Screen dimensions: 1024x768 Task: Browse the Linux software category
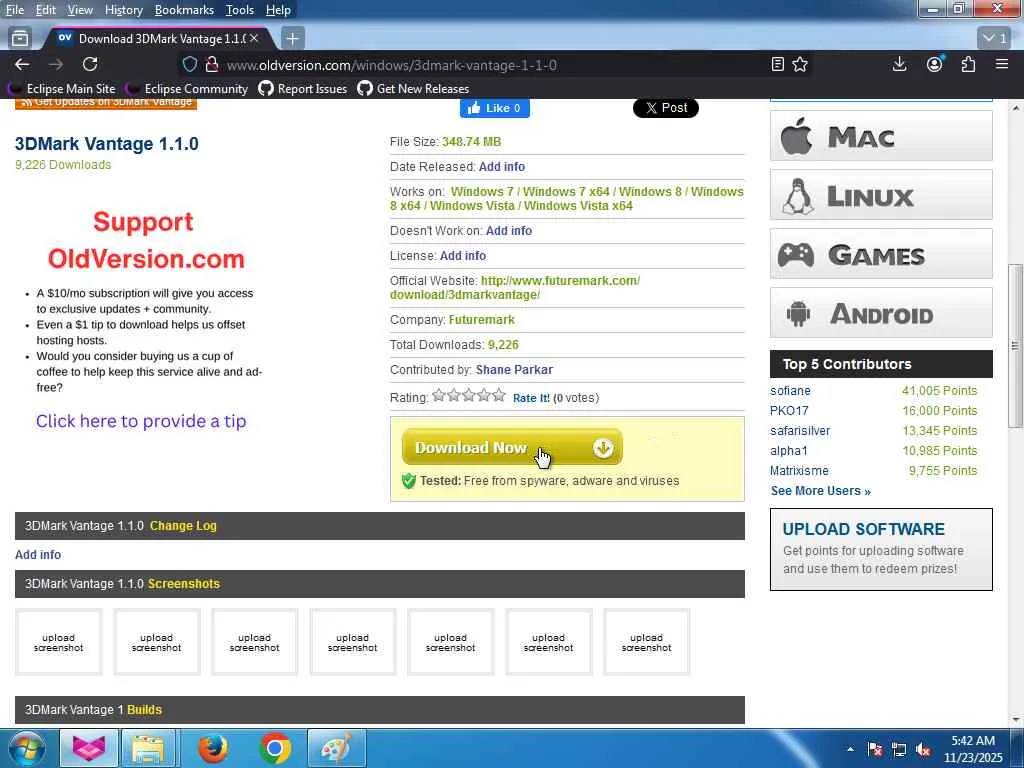(x=881, y=195)
